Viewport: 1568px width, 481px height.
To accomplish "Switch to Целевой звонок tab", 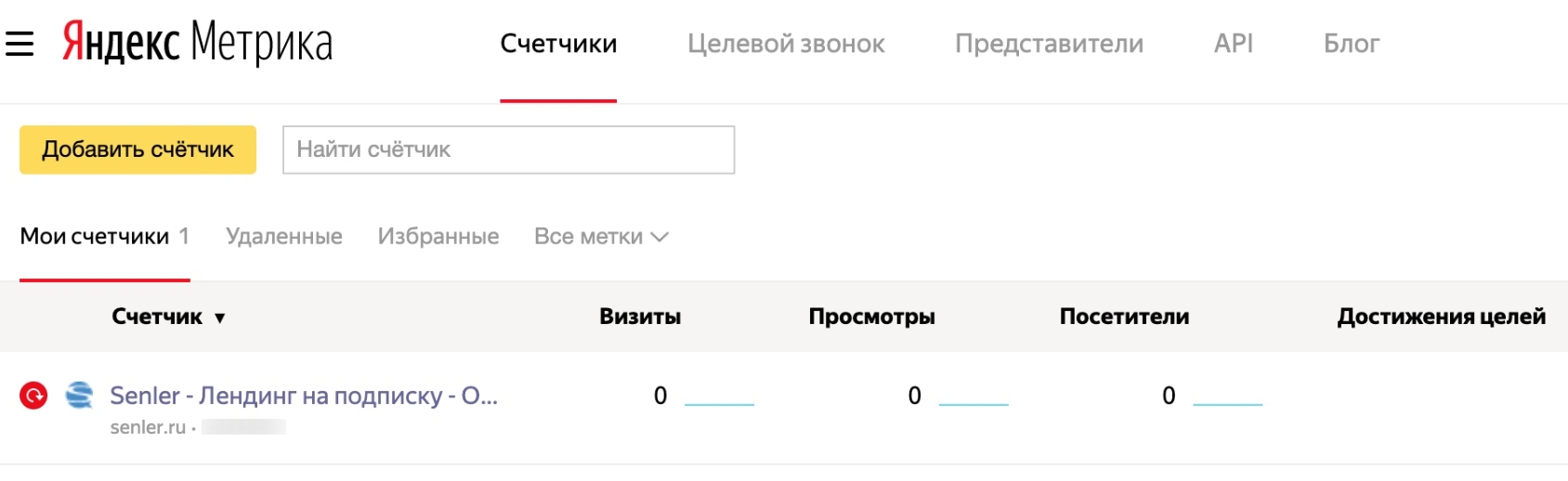I will point(786,44).
